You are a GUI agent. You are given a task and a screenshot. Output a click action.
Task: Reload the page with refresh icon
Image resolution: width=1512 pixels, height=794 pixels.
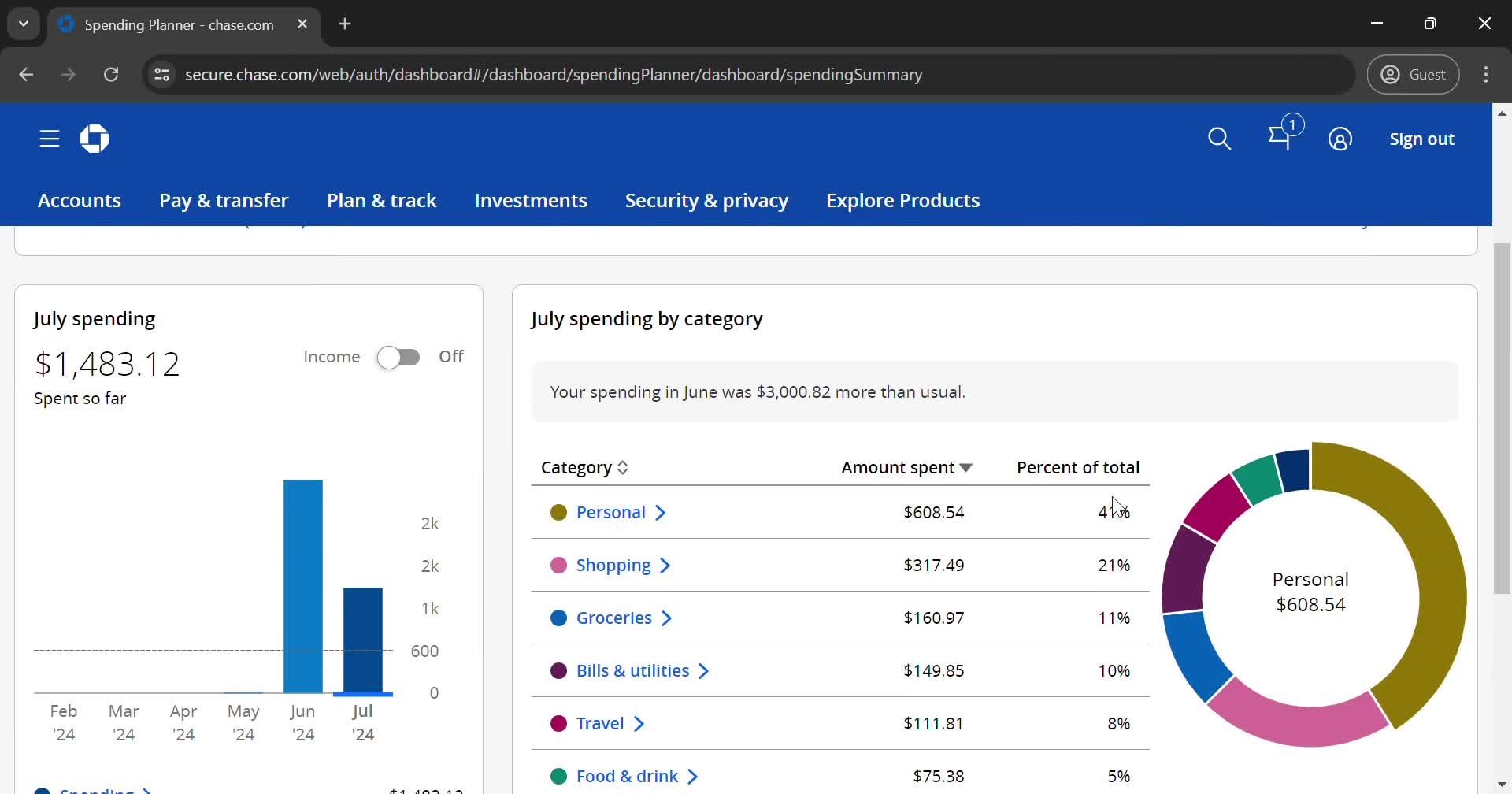click(x=111, y=74)
